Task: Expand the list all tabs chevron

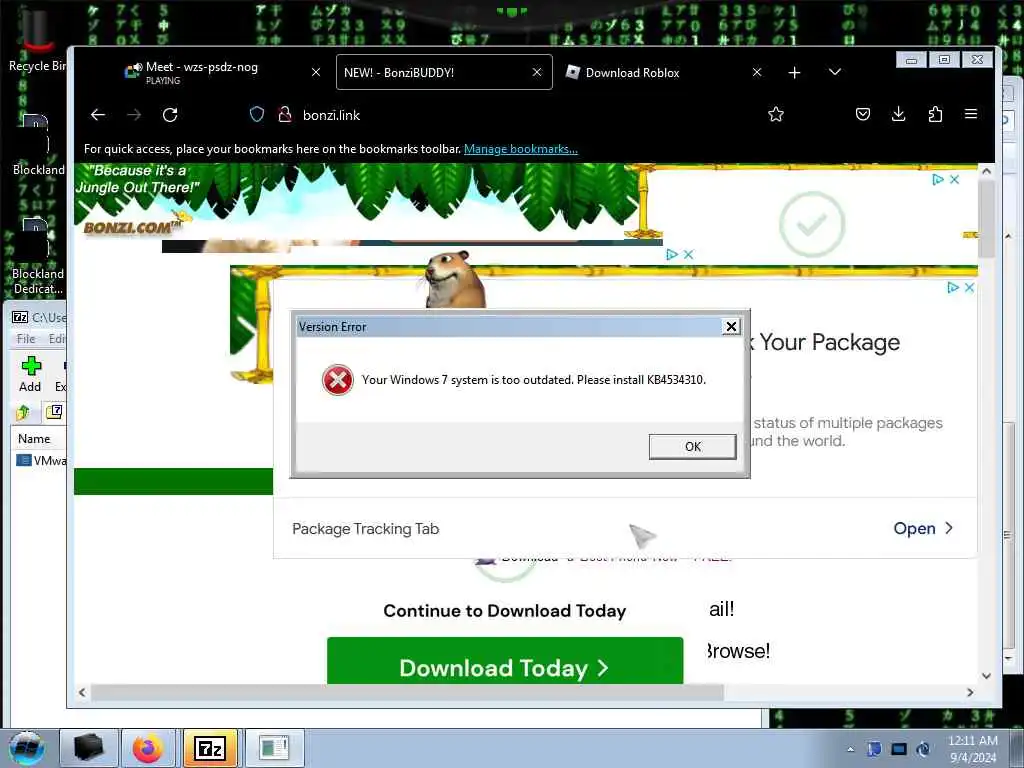Action: click(835, 72)
